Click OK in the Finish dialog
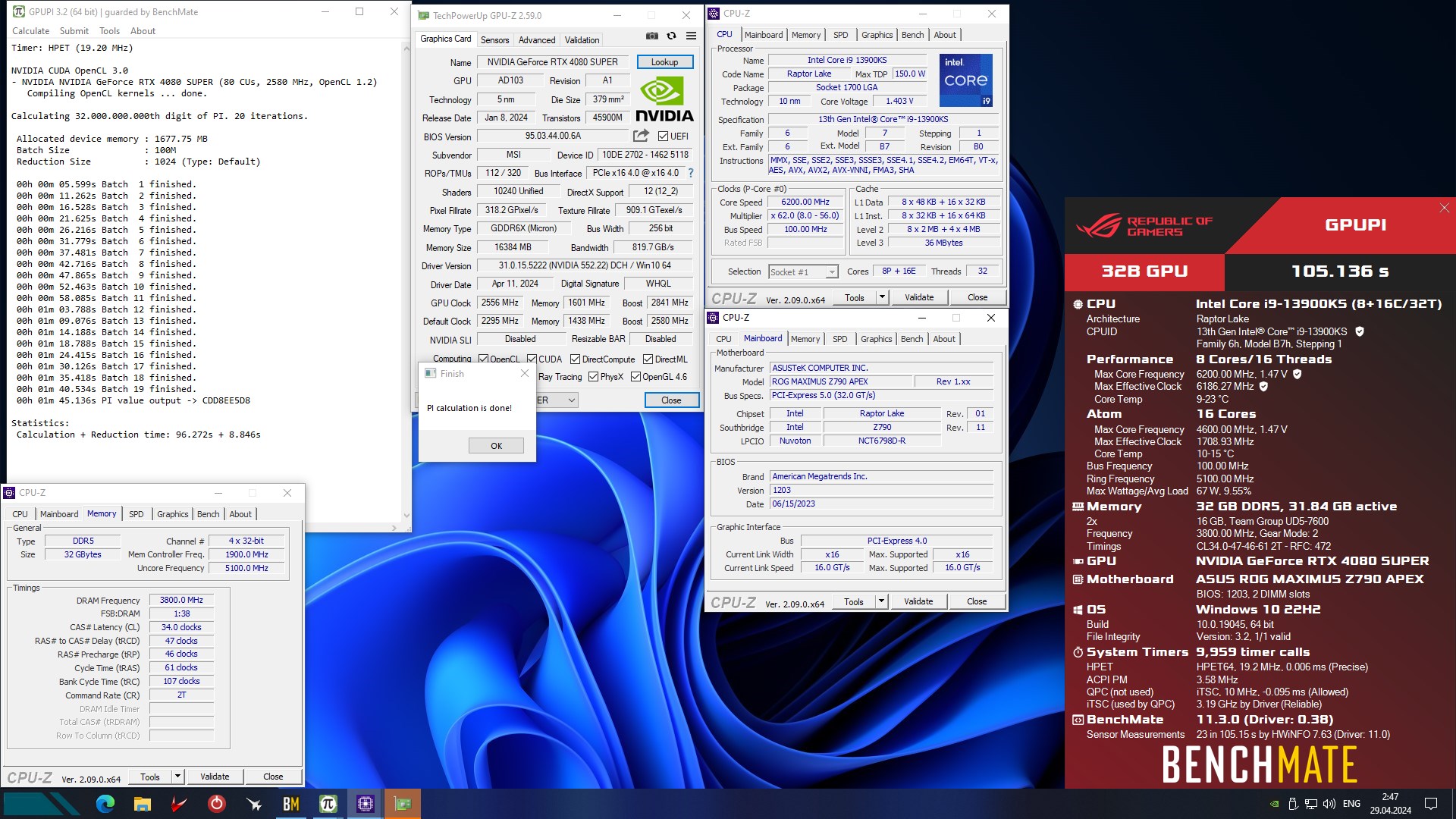This screenshot has width=1456, height=819. click(496, 446)
